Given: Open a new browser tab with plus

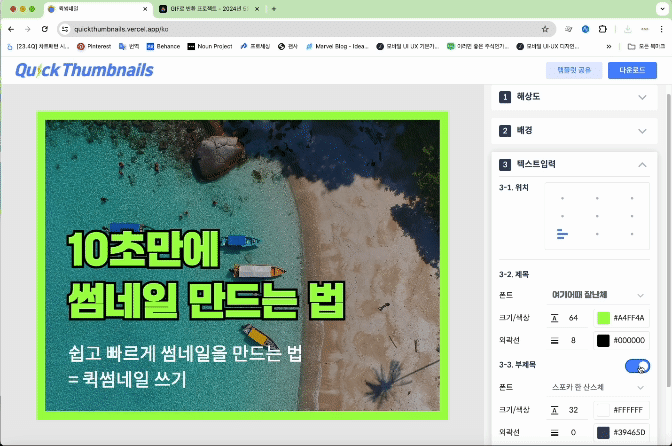Looking at the screenshot, I should 273,9.
